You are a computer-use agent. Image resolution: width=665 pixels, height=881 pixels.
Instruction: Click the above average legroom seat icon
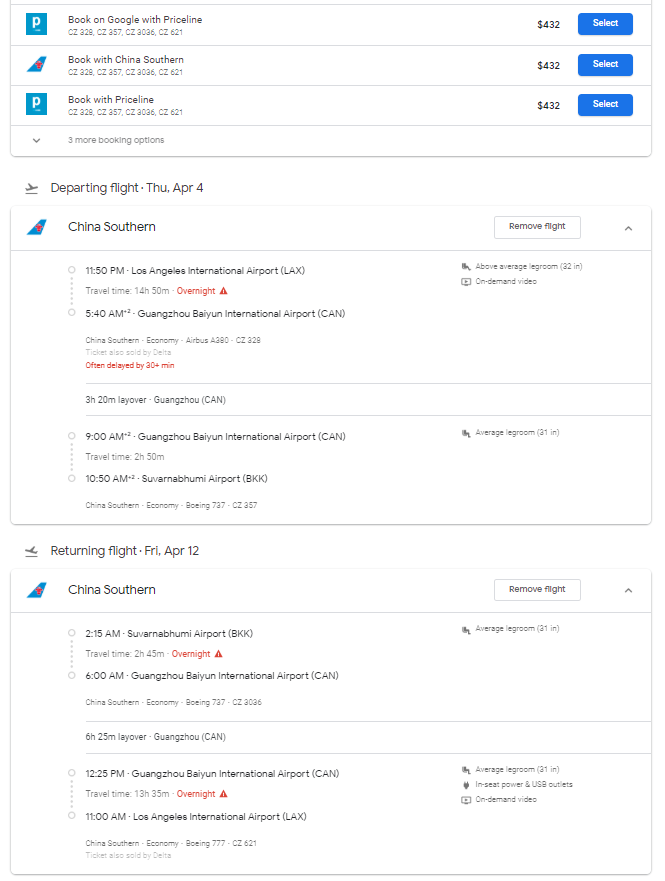466,267
